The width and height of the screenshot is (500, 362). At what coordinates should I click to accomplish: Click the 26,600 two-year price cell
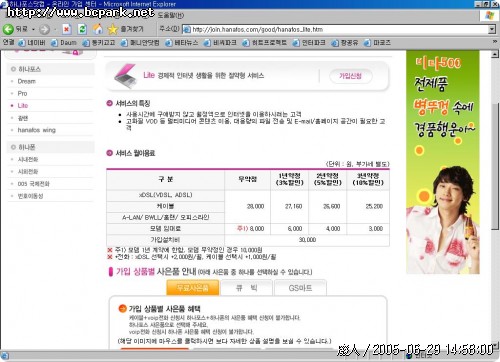pos(328,207)
